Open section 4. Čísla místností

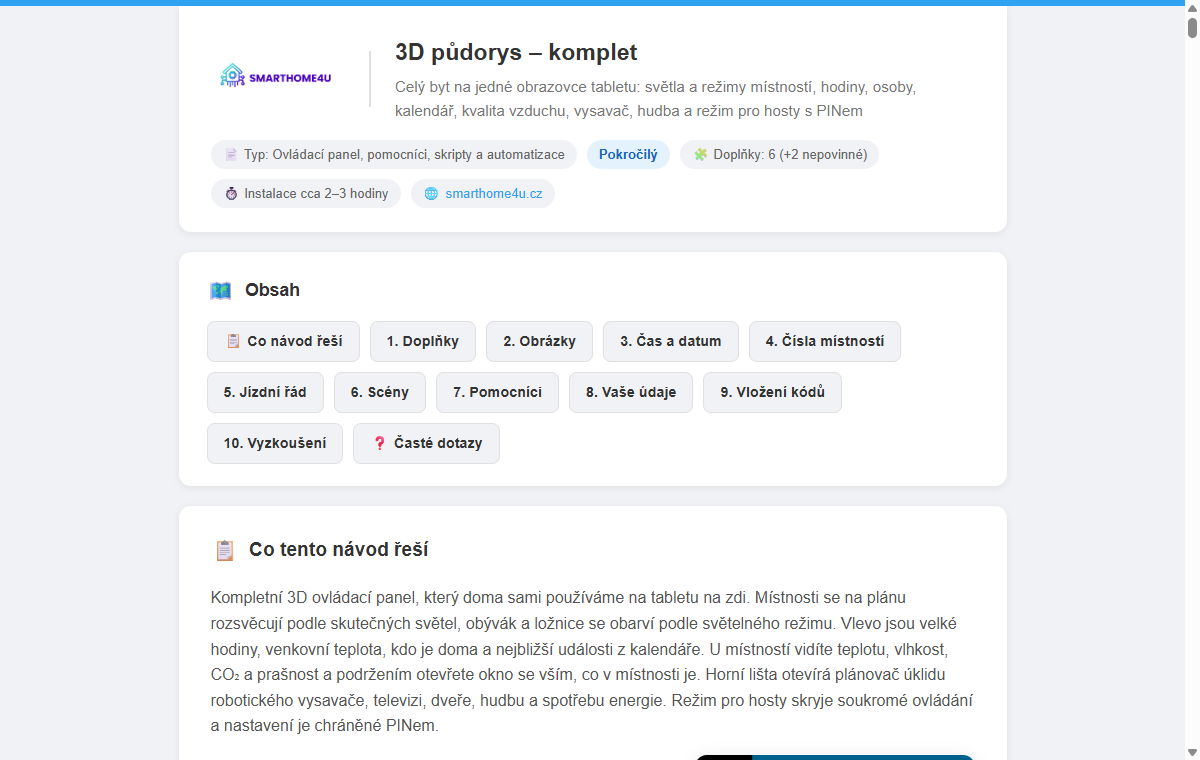(x=825, y=341)
